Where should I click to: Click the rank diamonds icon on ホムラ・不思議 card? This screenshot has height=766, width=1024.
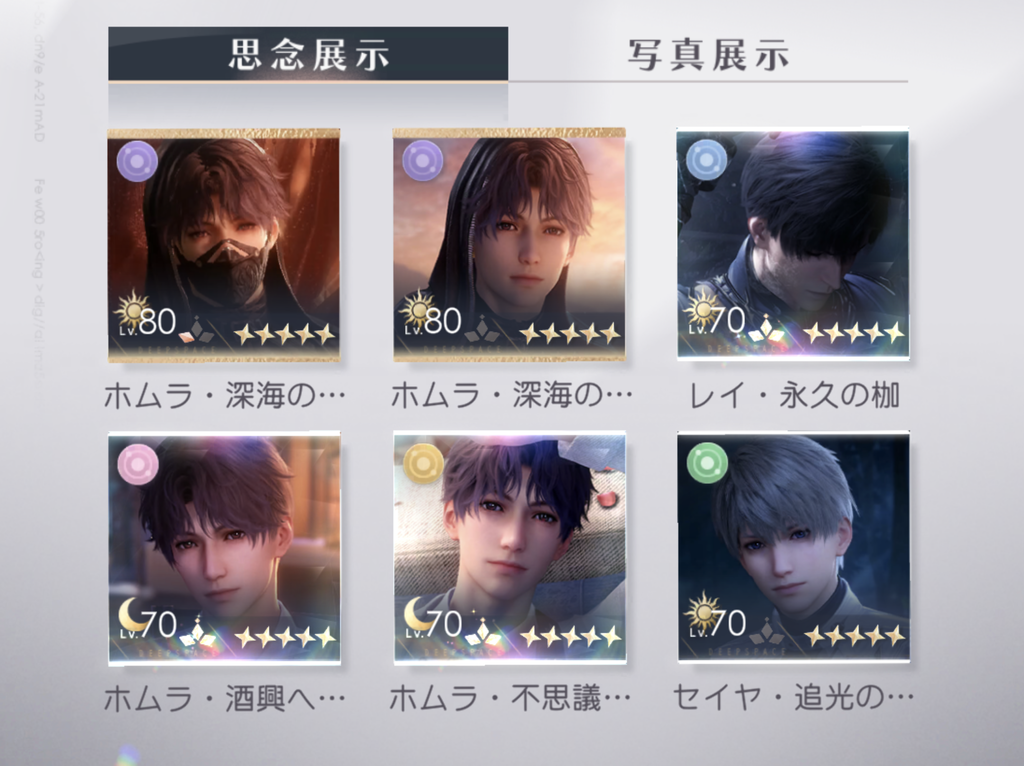[x=483, y=631]
